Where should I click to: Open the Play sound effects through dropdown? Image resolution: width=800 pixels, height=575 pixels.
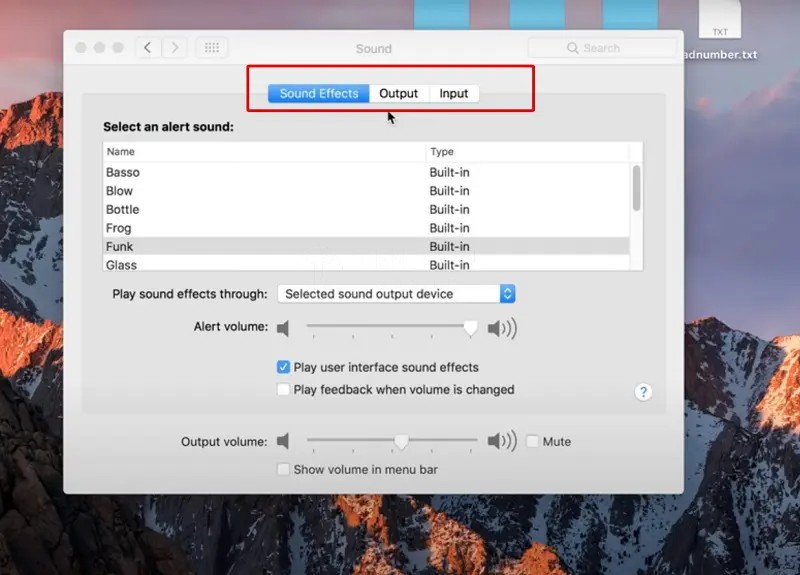pyautogui.click(x=396, y=294)
